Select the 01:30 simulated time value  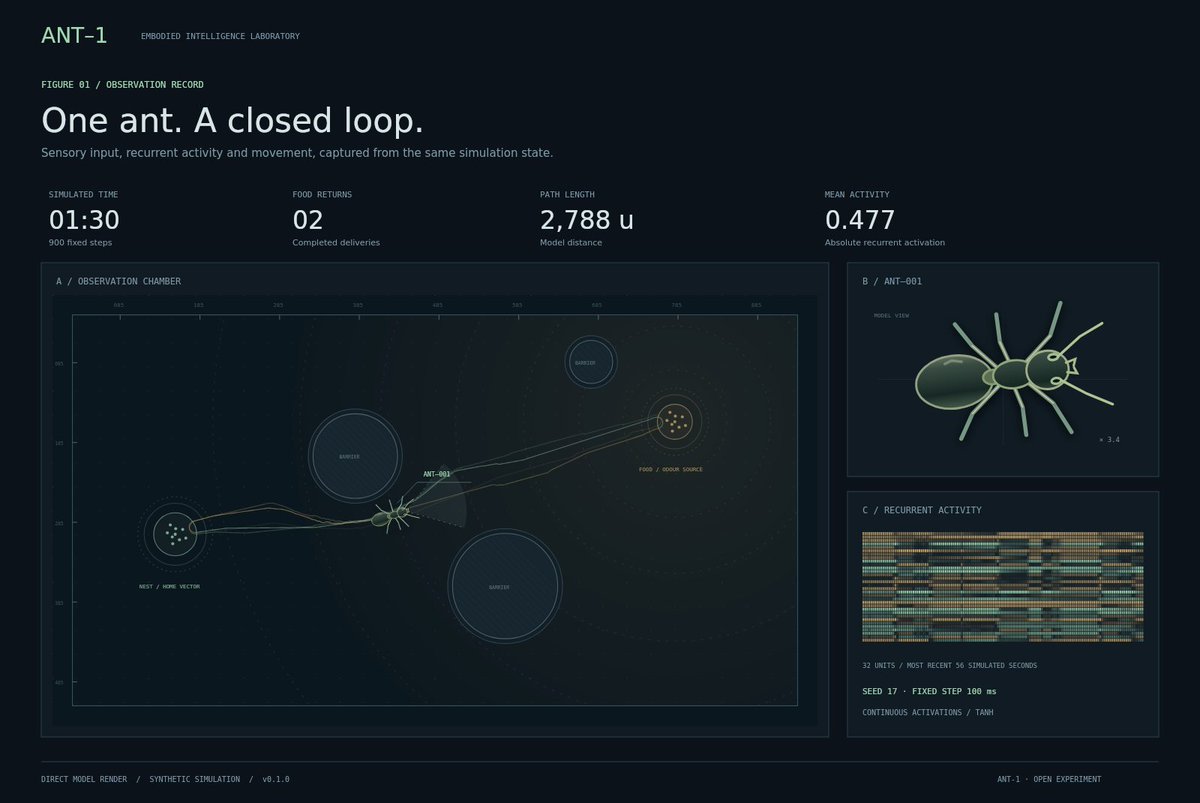pos(84,220)
